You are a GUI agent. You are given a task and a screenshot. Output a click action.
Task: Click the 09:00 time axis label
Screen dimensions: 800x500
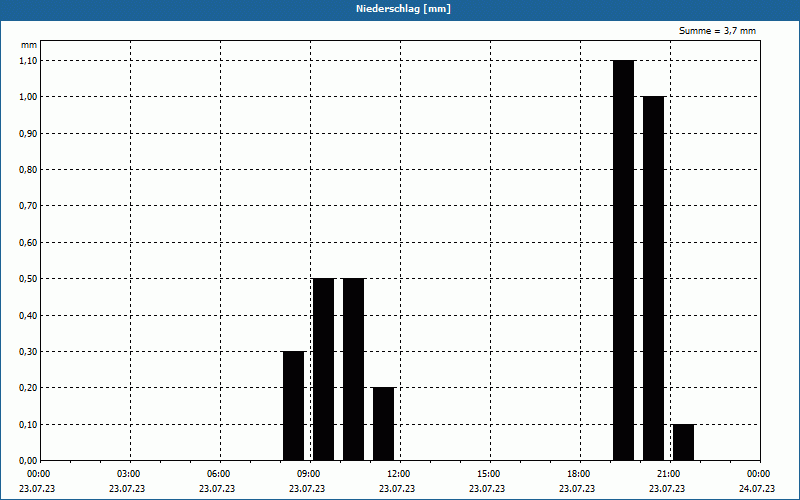point(308,474)
